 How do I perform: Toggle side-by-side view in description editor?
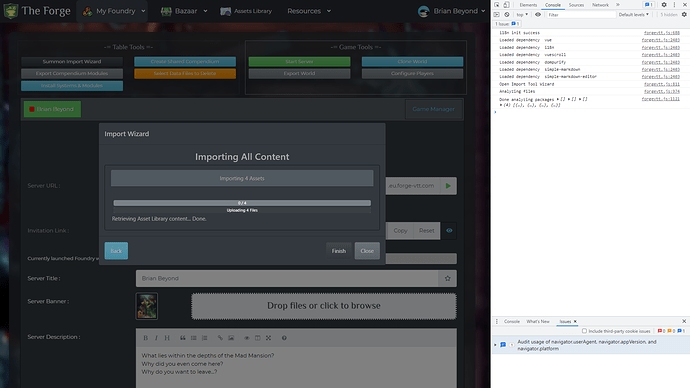click(257, 338)
